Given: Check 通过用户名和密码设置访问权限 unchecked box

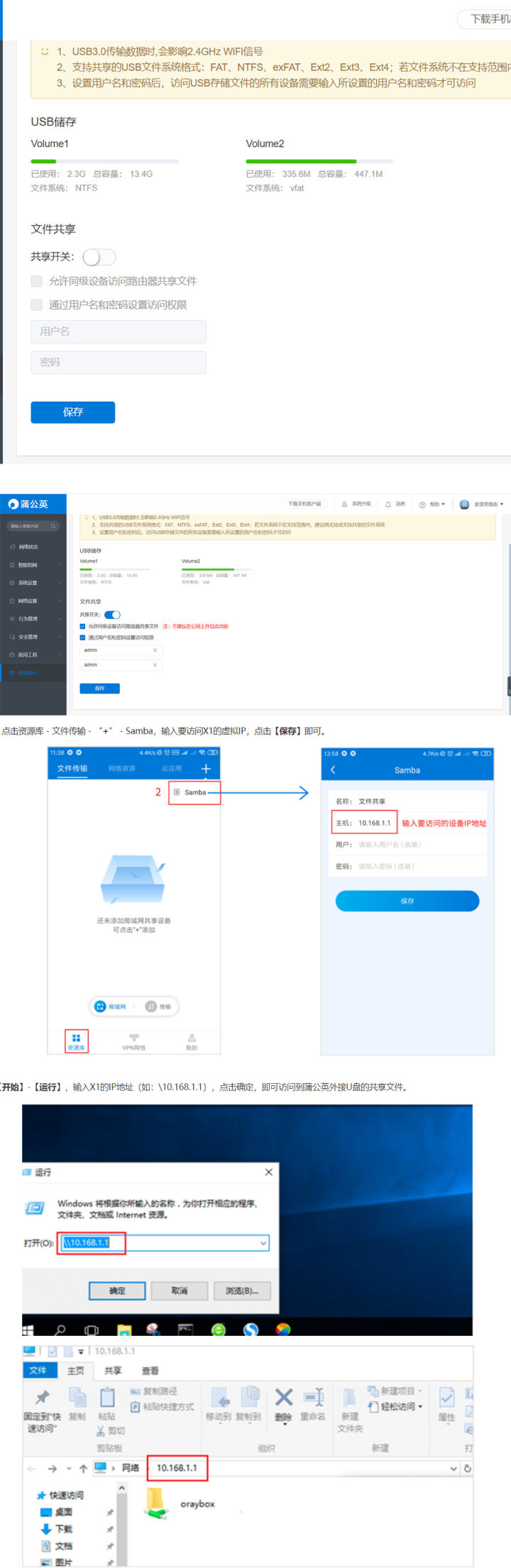Looking at the screenshot, I should pyautogui.click(x=36, y=305).
